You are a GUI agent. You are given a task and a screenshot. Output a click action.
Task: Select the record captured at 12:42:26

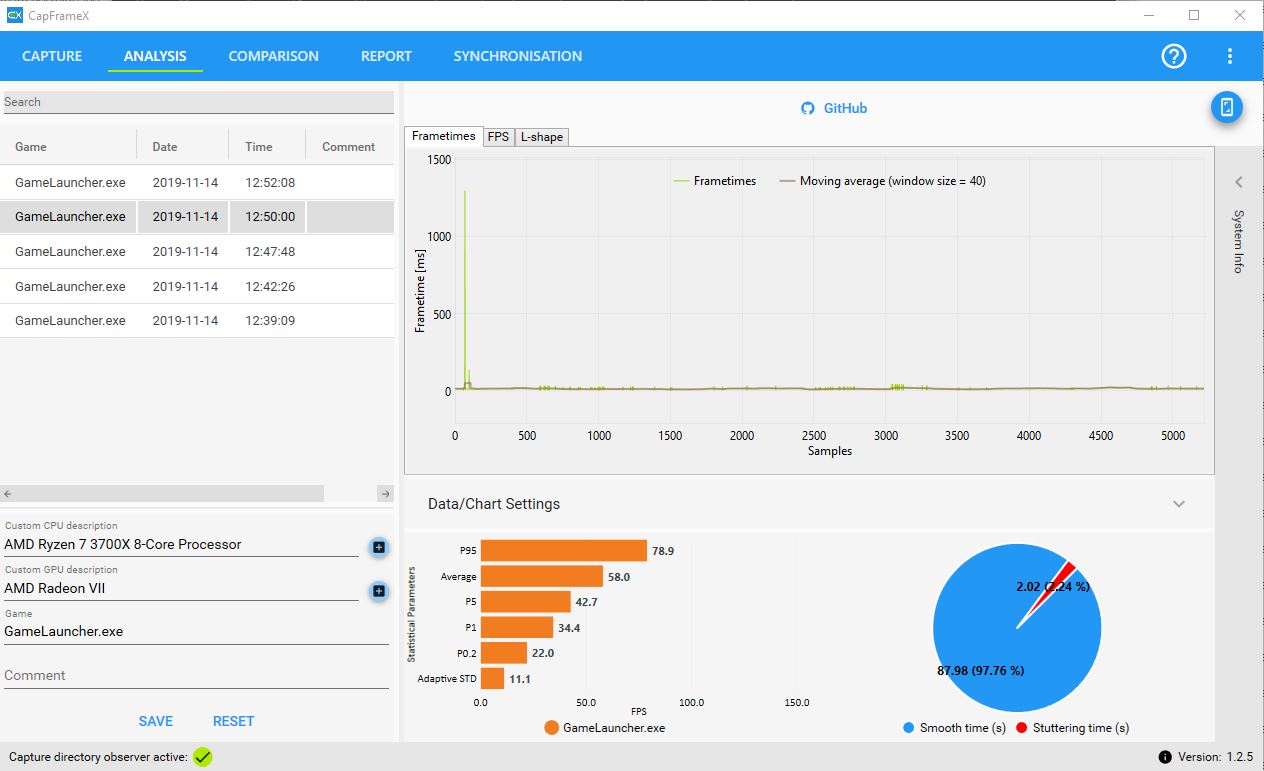(197, 286)
